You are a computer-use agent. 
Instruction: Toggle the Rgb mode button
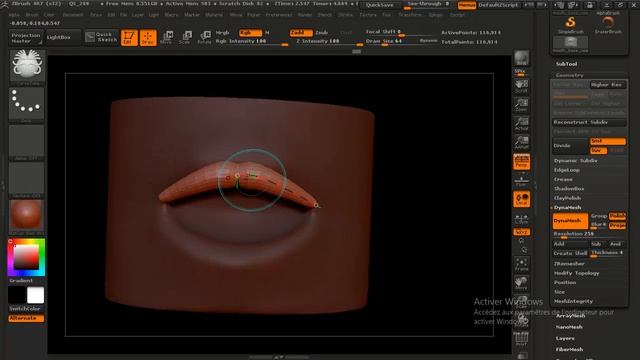pyautogui.click(x=250, y=33)
